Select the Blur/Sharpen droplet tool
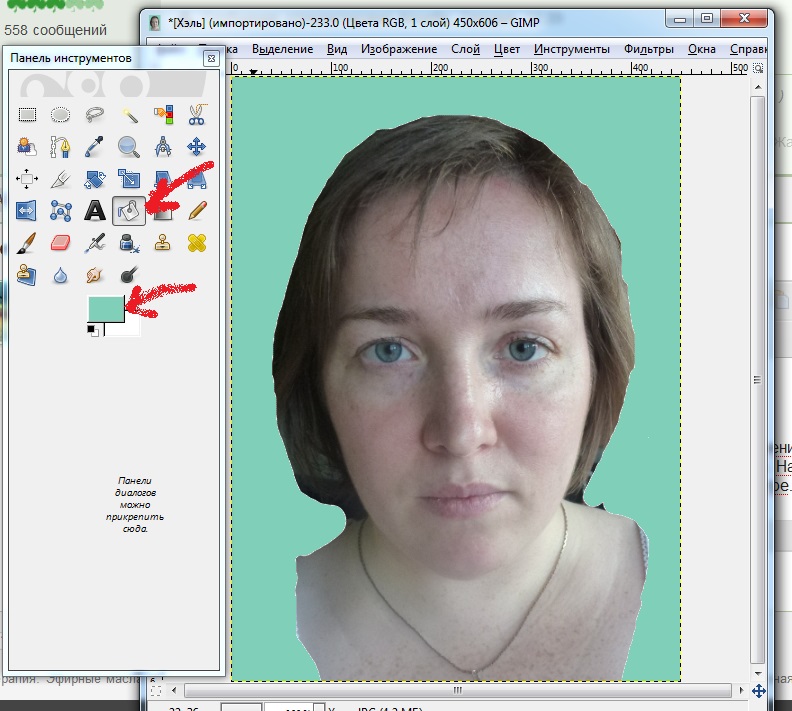Image resolution: width=792 pixels, height=711 pixels. click(61, 276)
